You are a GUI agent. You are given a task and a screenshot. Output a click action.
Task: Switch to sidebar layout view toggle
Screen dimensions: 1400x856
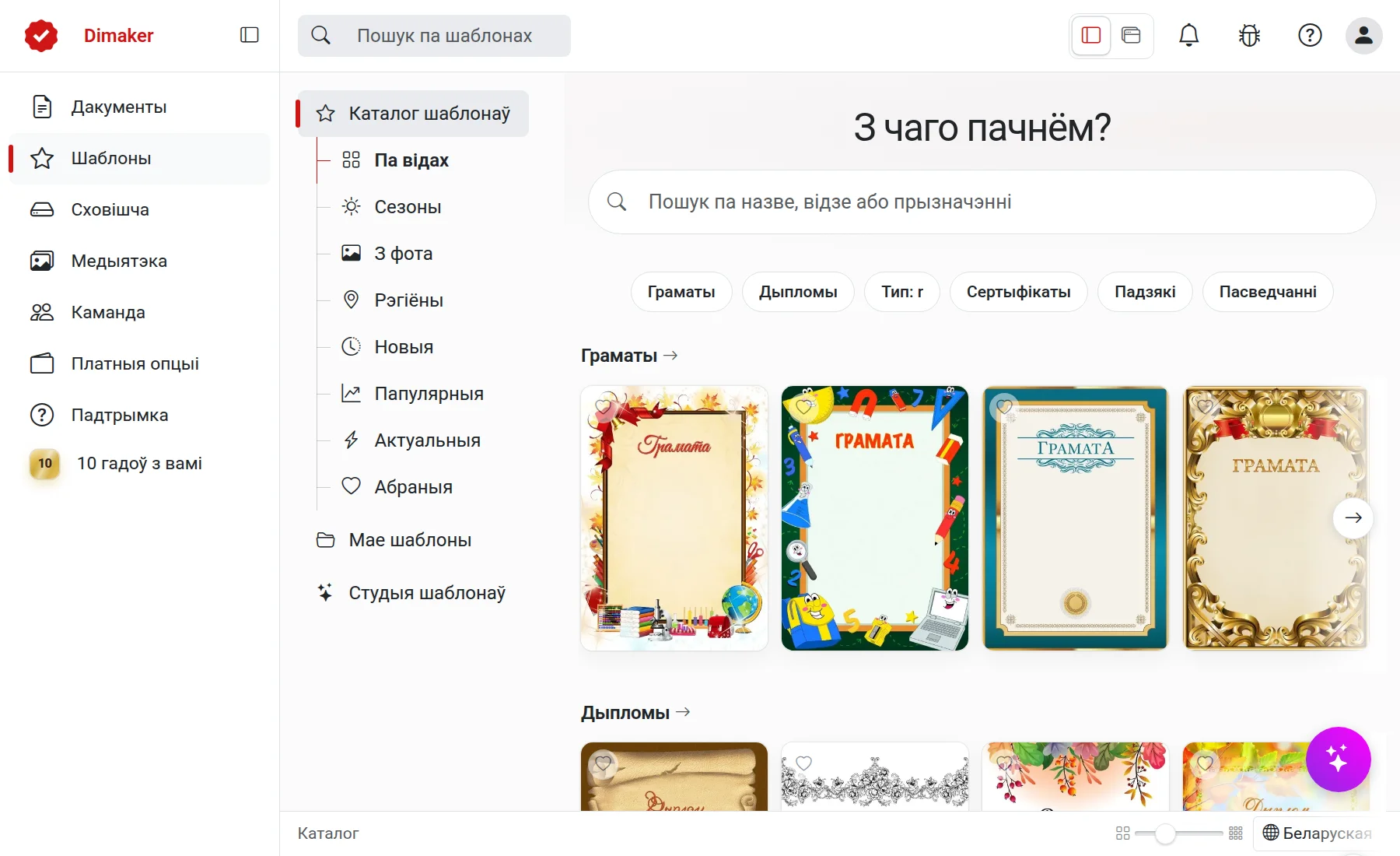click(x=1091, y=35)
